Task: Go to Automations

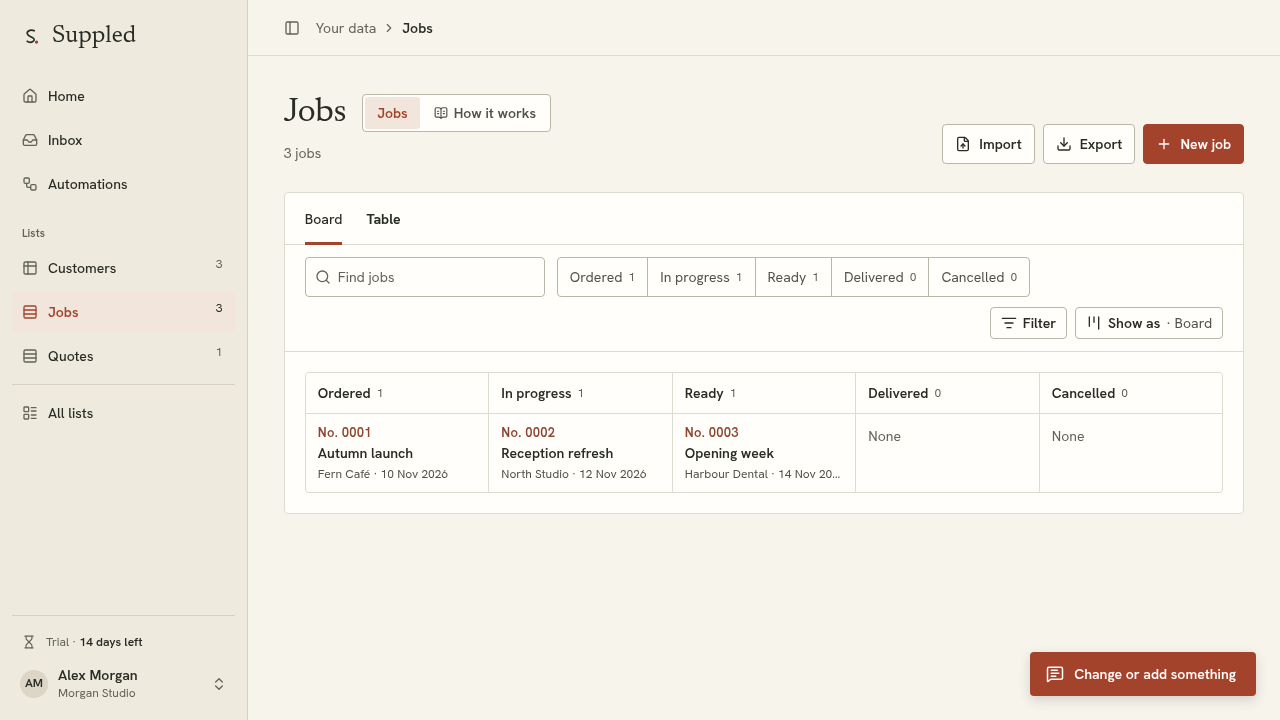Action: coord(123,184)
